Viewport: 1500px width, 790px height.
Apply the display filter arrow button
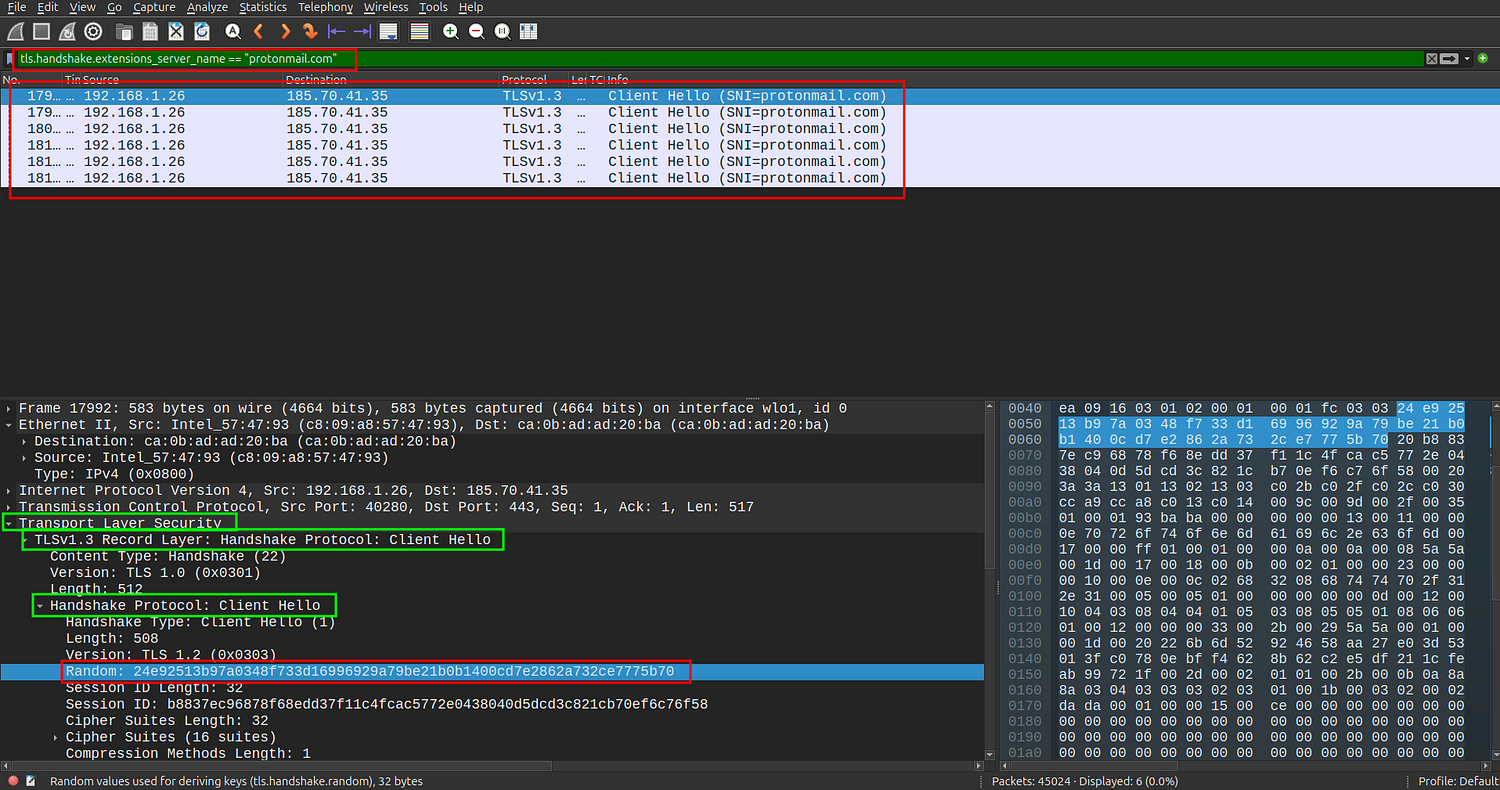[x=1449, y=59]
